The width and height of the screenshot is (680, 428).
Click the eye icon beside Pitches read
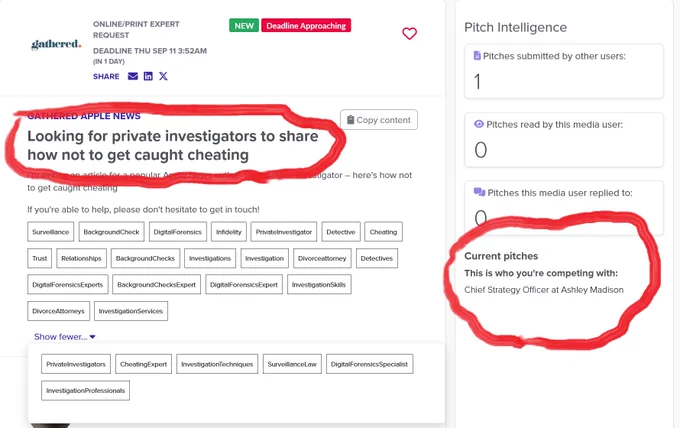pyautogui.click(x=479, y=124)
